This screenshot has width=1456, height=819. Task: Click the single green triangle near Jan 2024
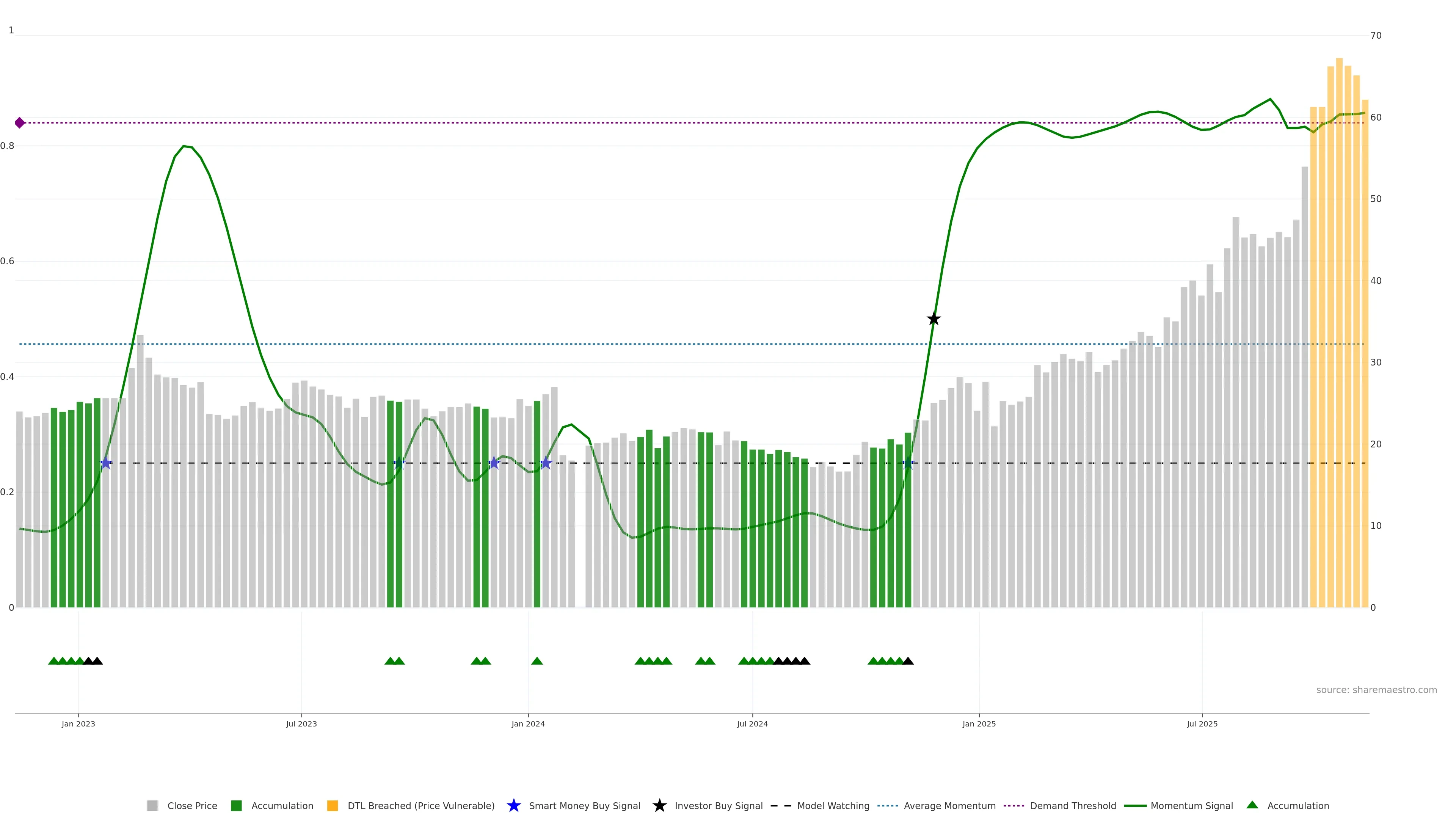[x=537, y=661]
